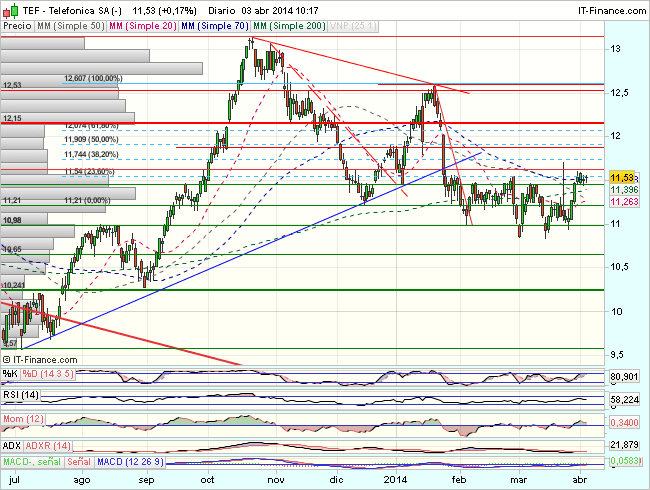The image size is (650, 490).
Task: Click the candlestick chart icon beside TEF
Action: point(11,10)
